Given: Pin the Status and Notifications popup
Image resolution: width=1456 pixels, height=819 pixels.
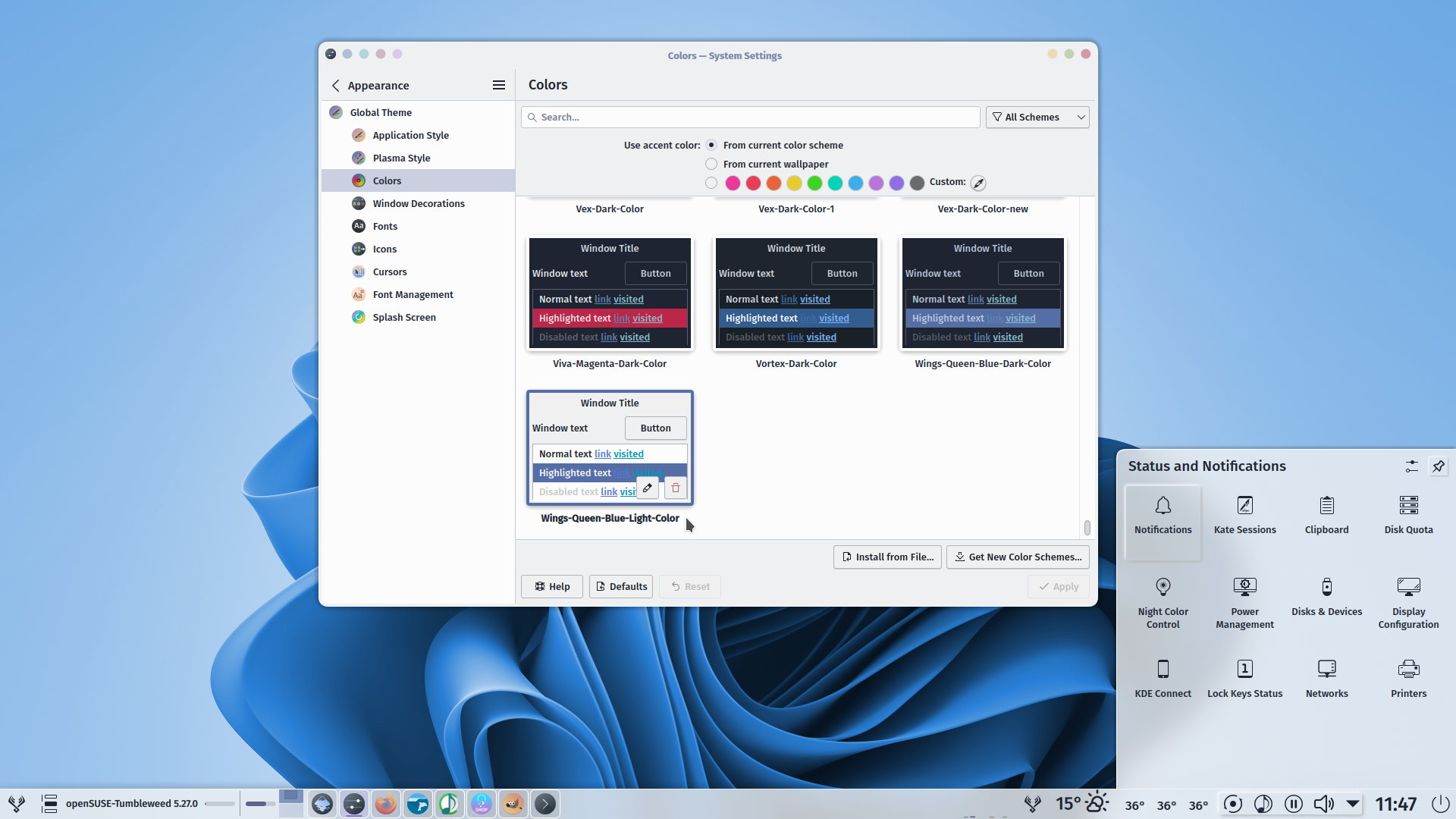Looking at the screenshot, I should [1439, 466].
